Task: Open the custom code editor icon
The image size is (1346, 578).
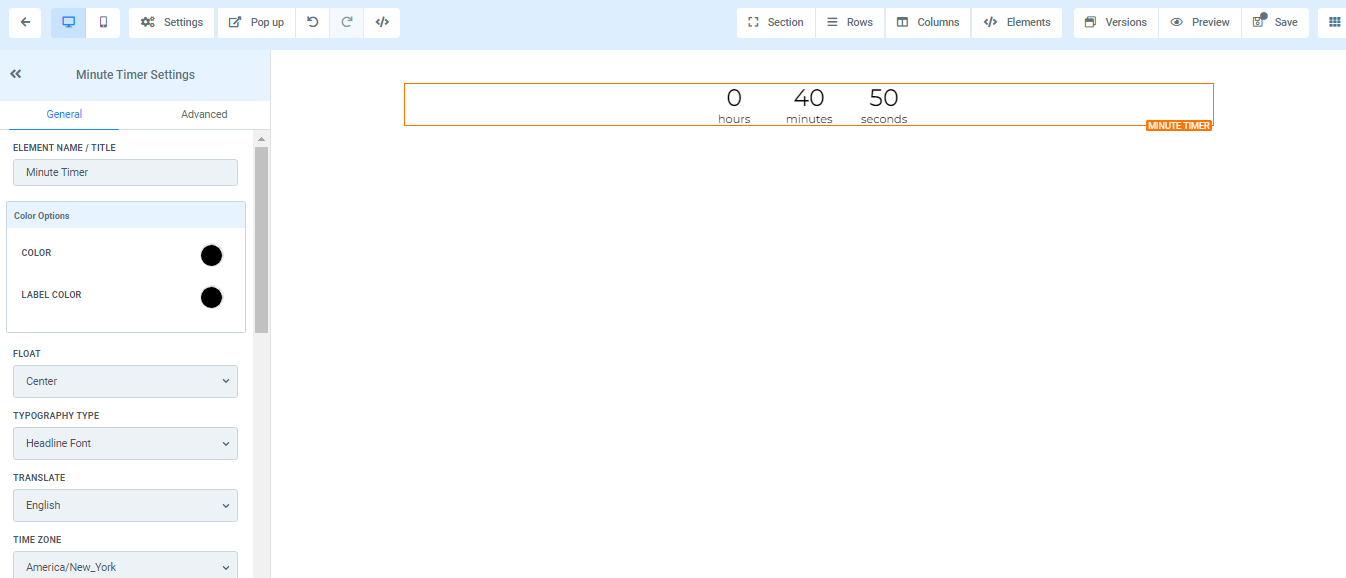Action: pyautogui.click(x=382, y=22)
